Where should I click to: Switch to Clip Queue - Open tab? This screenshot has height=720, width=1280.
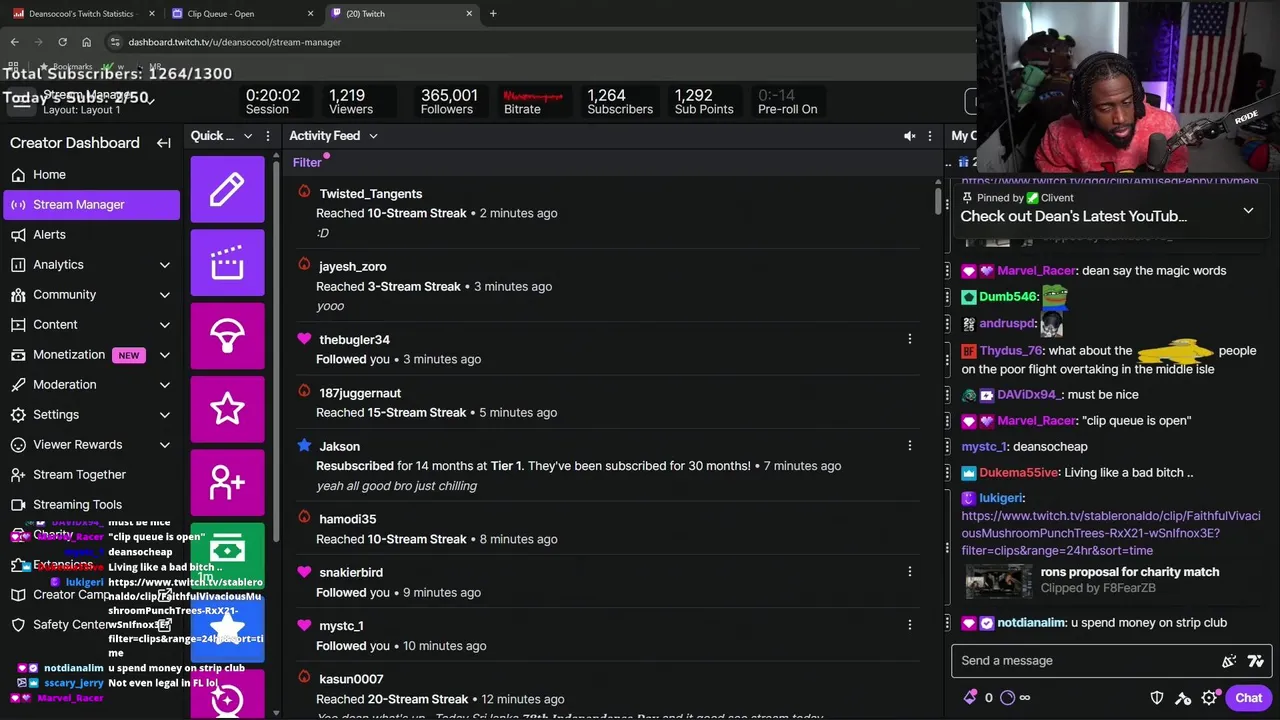tap(240, 14)
